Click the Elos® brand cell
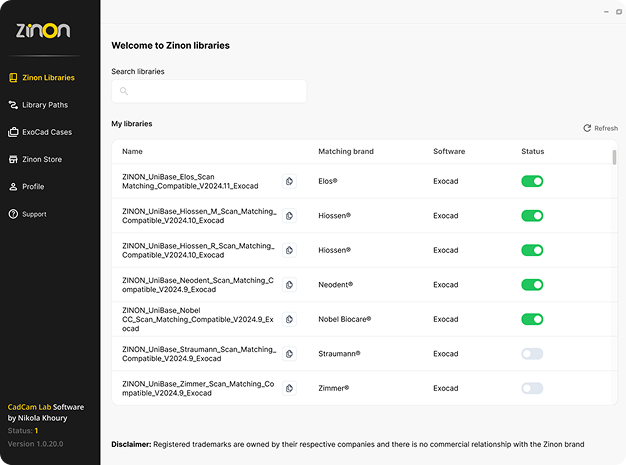The height and width of the screenshot is (465, 626). 328,181
